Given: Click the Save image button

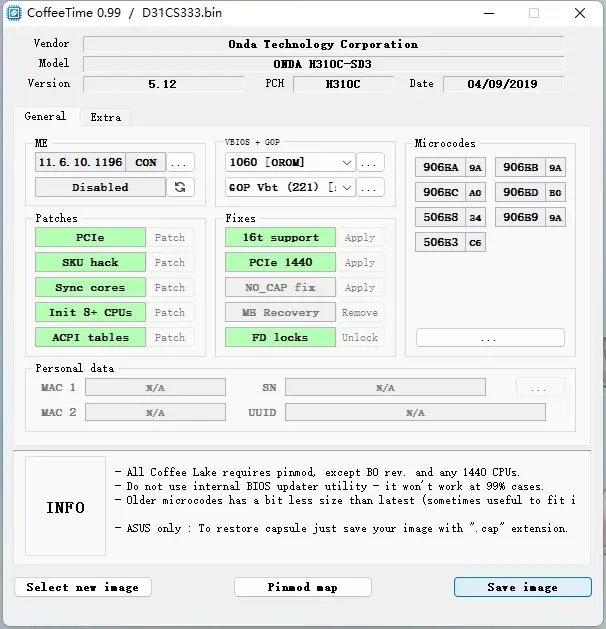Looking at the screenshot, I should 523,587.
